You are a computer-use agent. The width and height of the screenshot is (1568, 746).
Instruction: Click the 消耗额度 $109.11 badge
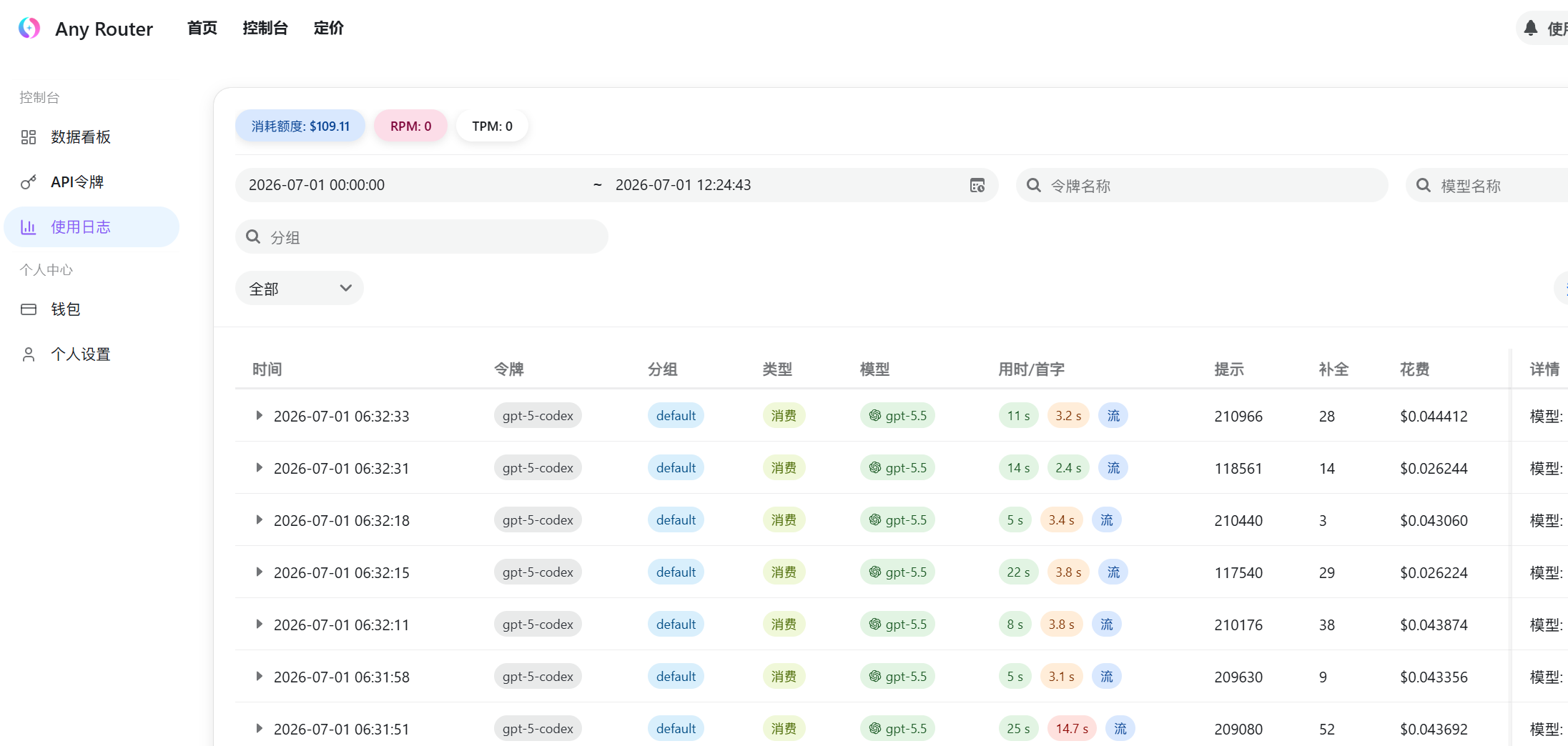300,126
